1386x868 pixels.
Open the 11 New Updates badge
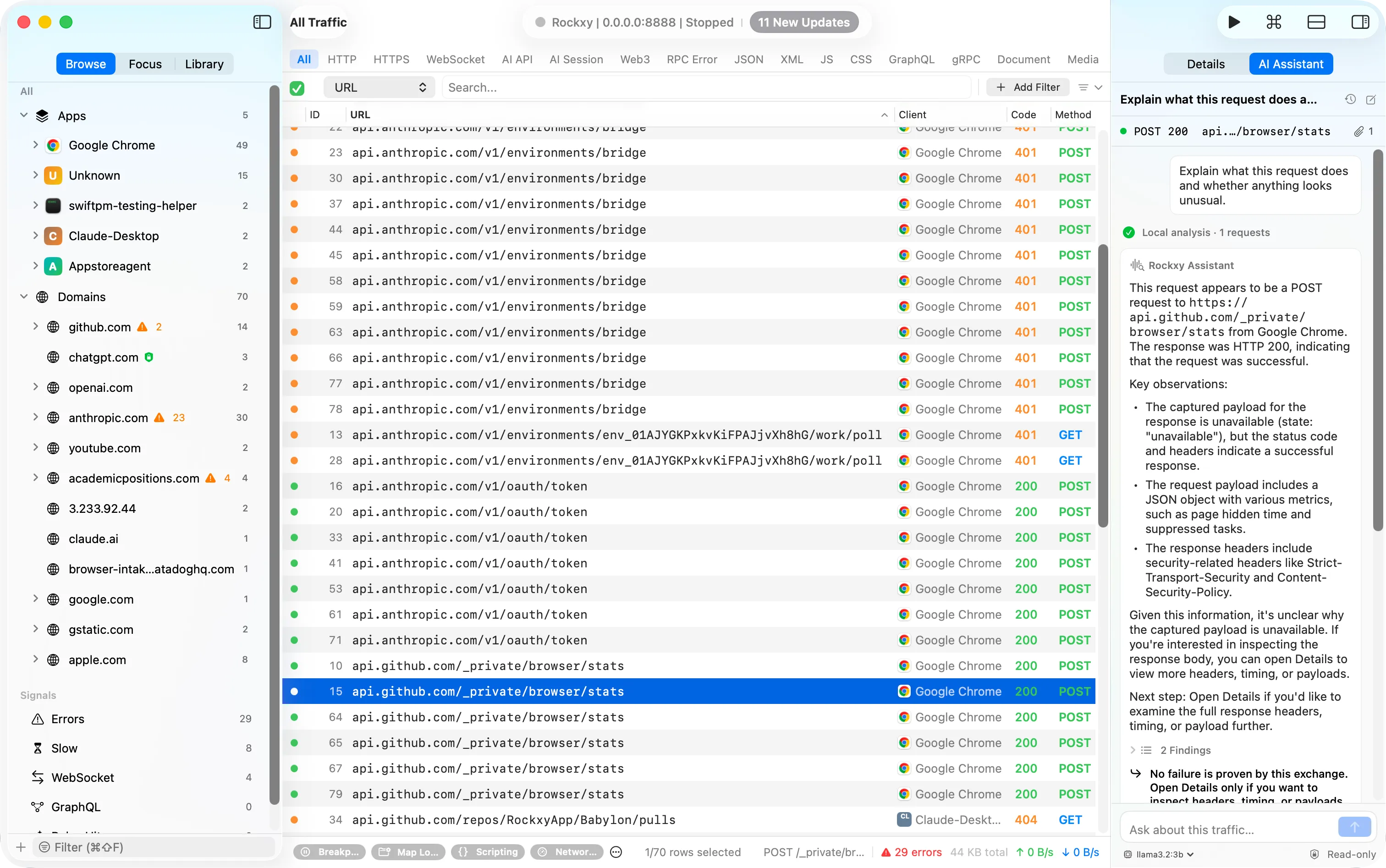click(x=804, y=22)
